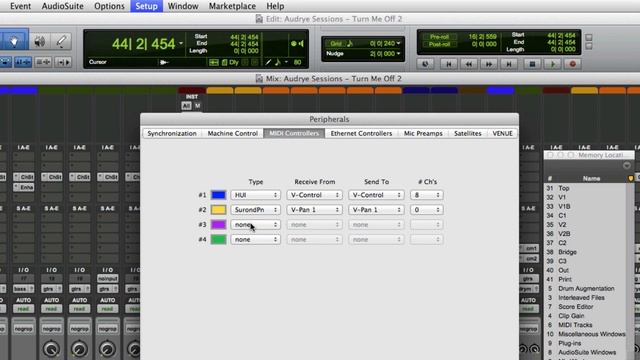This screenshot has height=360, width=640.
Task: Open the # Ch's dropdown showing 8
Action: [427, 195]
